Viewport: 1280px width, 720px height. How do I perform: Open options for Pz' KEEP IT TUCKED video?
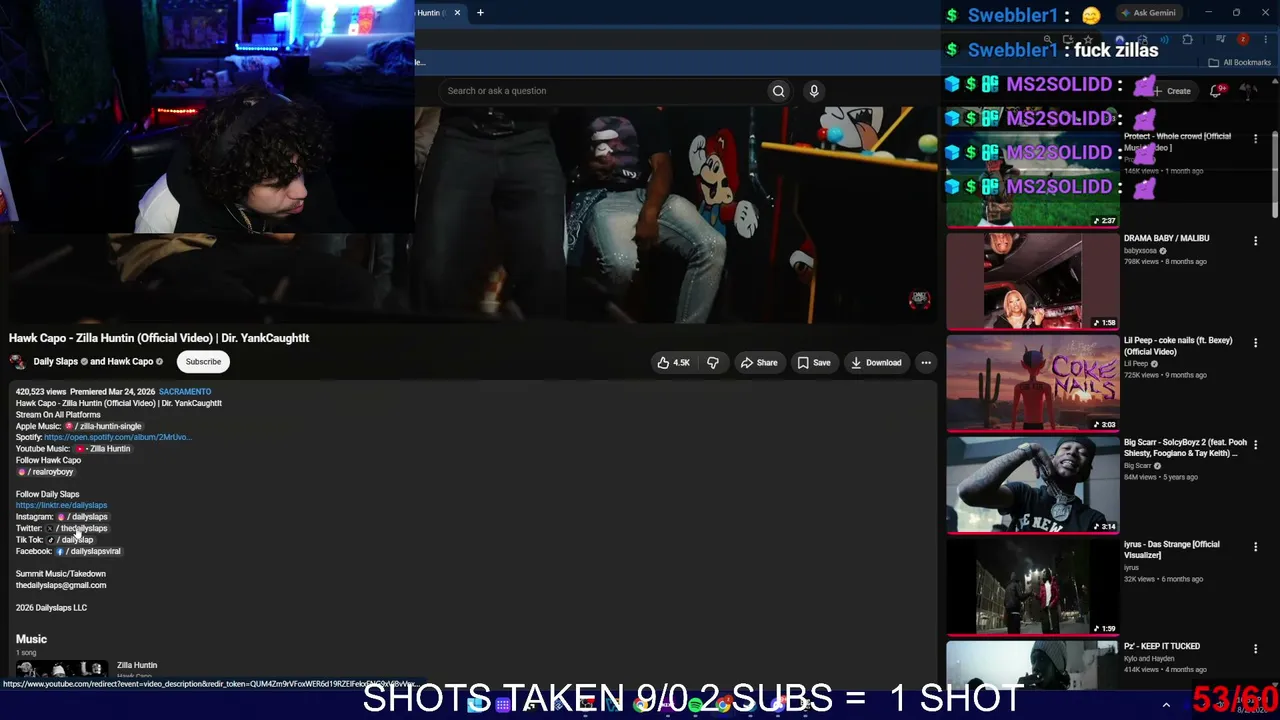(x=1256, y=649)
